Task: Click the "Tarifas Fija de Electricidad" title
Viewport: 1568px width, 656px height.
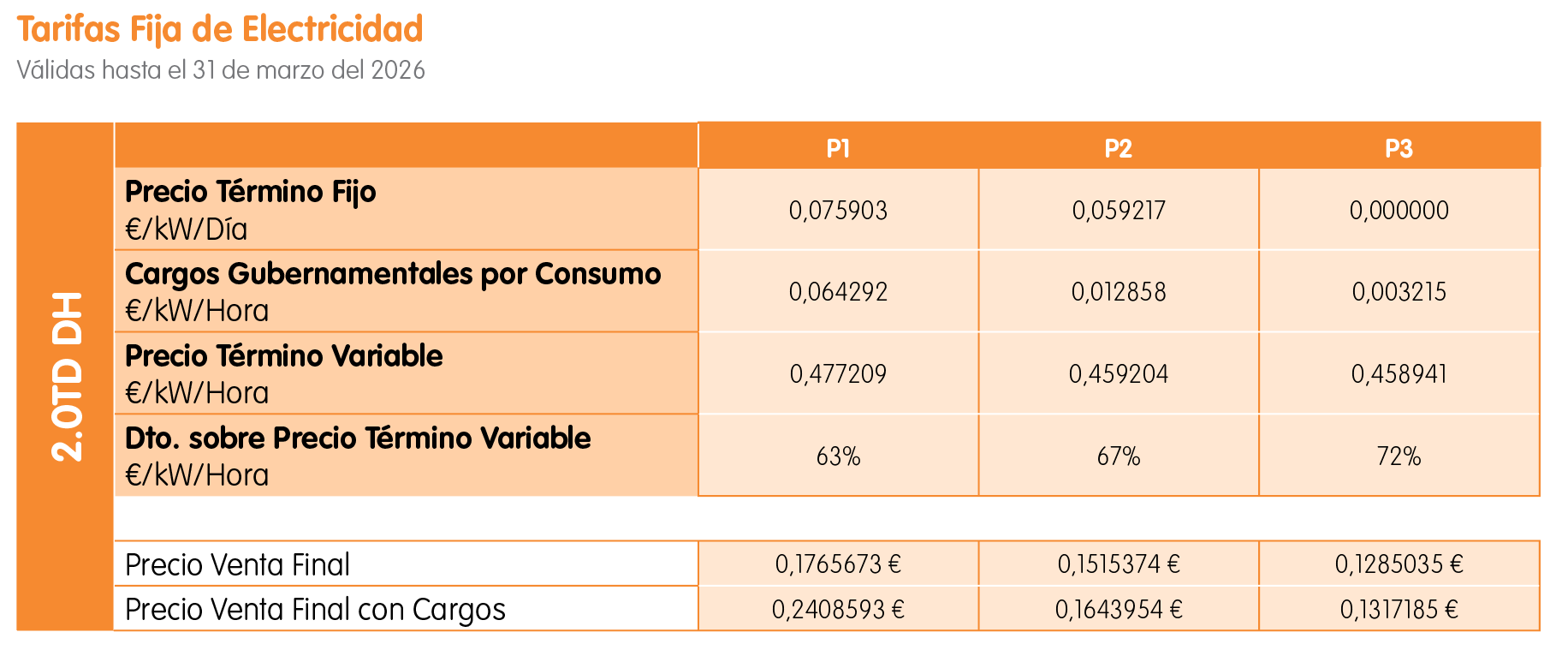Action: [x=220, y=29]
